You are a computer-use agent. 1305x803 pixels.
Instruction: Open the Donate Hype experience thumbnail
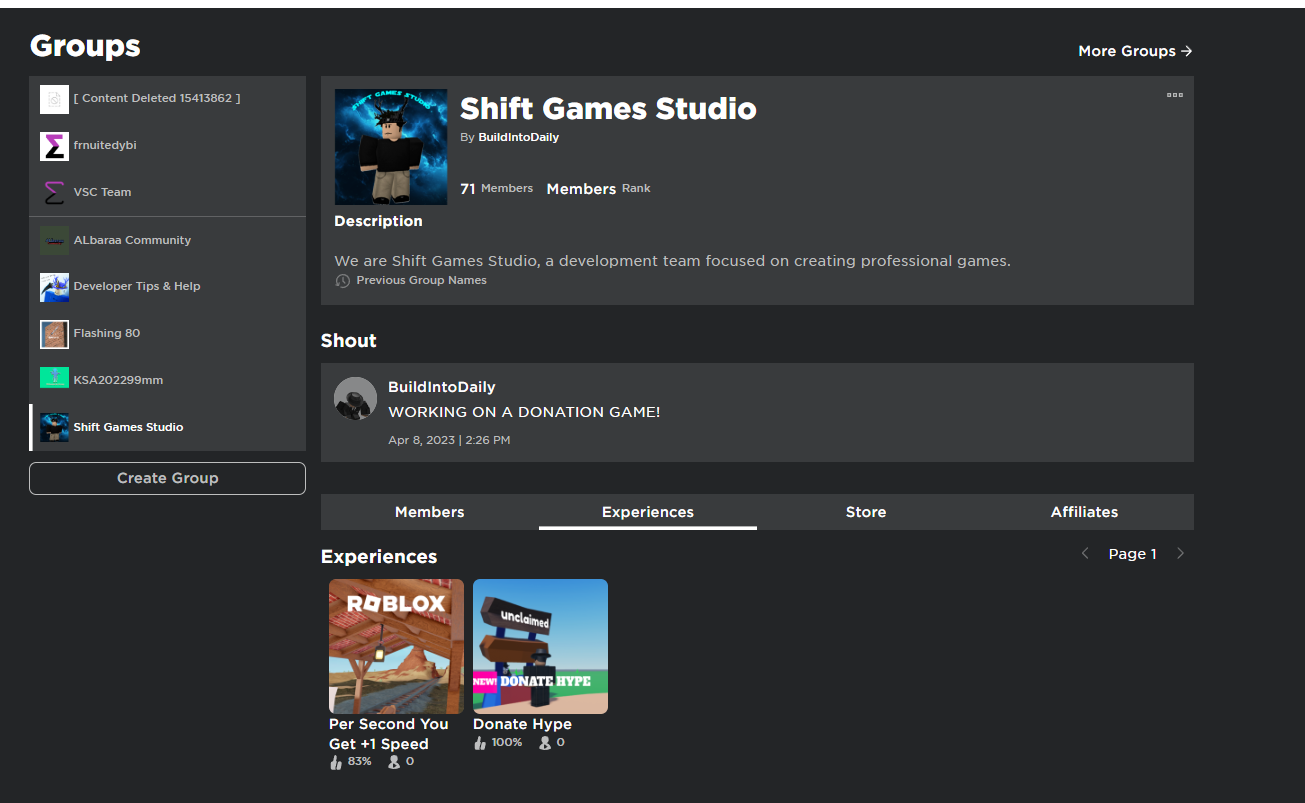pos(540,646)
